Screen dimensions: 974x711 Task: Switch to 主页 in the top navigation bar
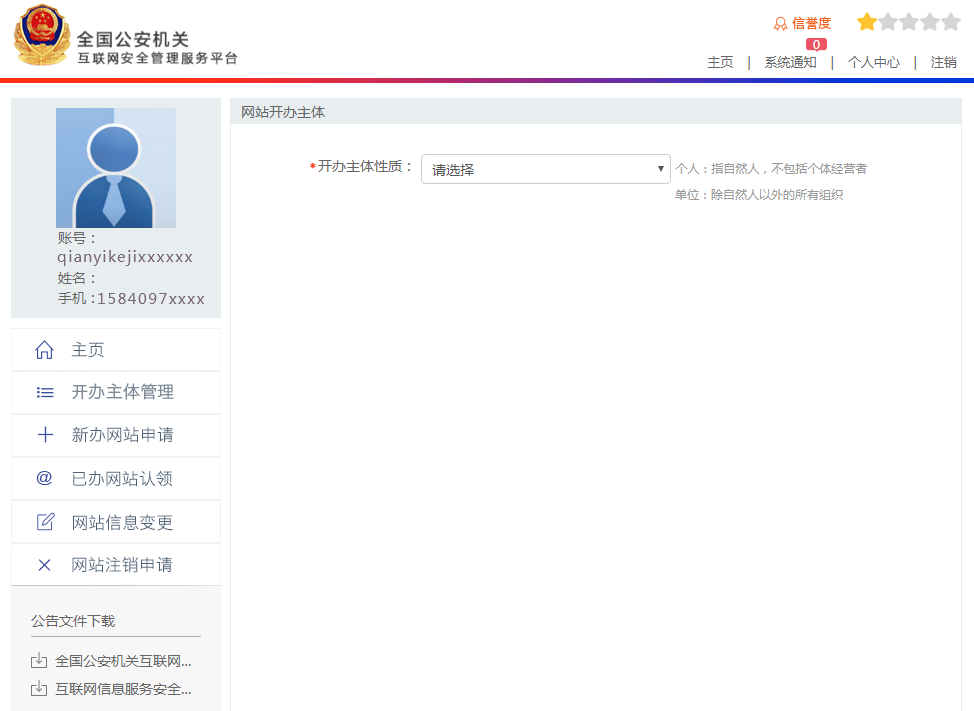click(719, 62)
